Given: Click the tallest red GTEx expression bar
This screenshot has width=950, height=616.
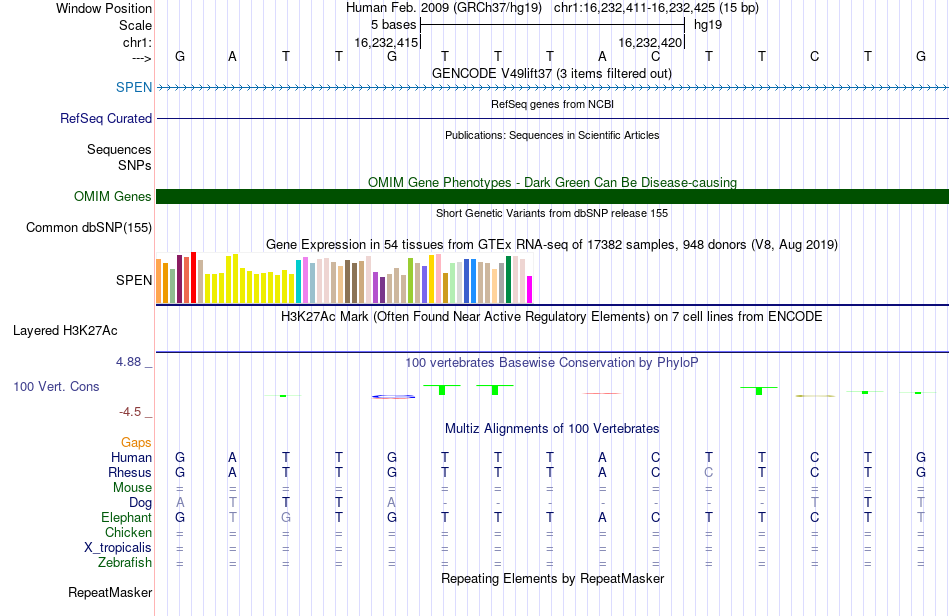Looking at the screenshot, I should coord(193,277).
